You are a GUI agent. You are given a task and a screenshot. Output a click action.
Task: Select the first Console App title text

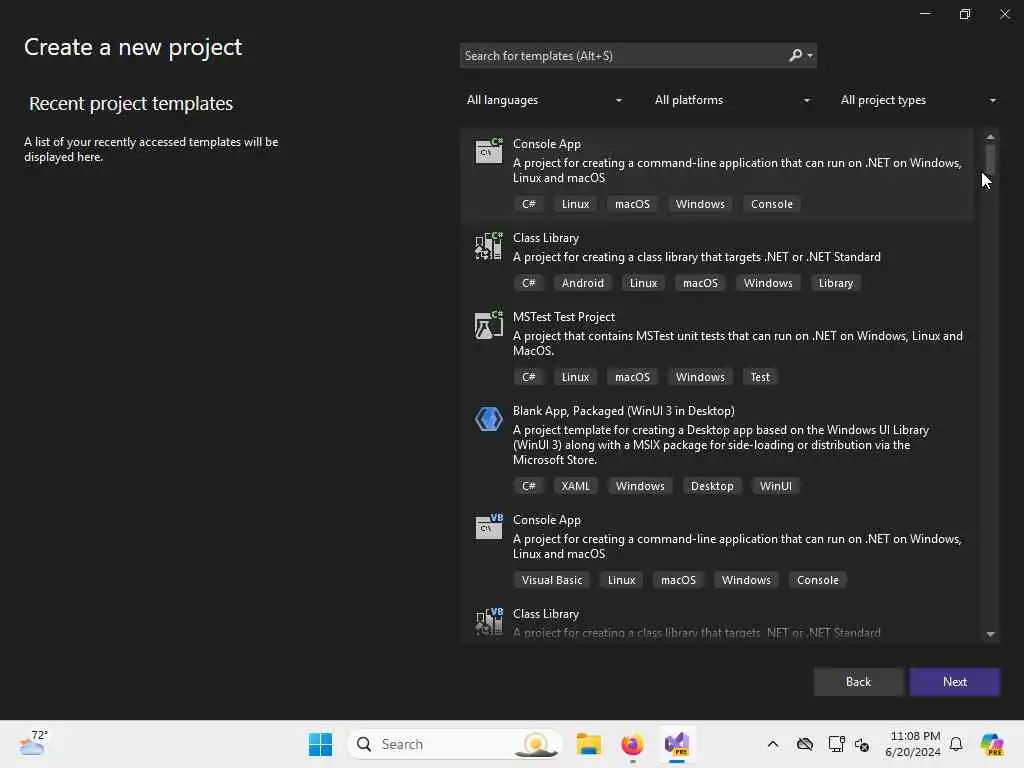547,144
